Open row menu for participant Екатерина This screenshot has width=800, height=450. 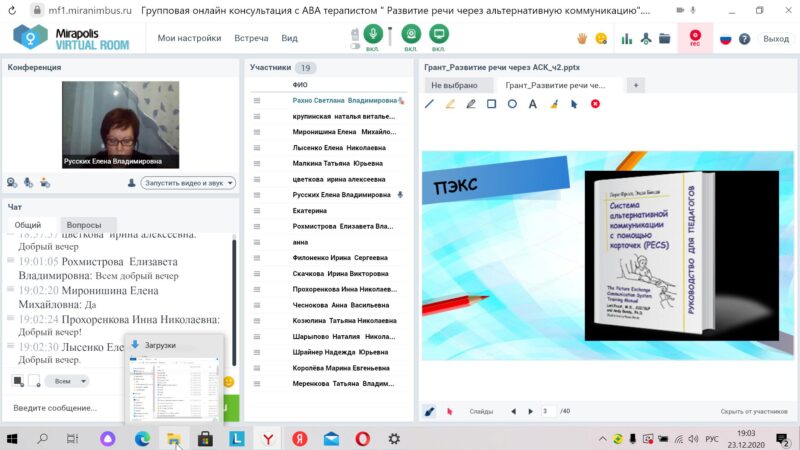(x=257, y=211)
